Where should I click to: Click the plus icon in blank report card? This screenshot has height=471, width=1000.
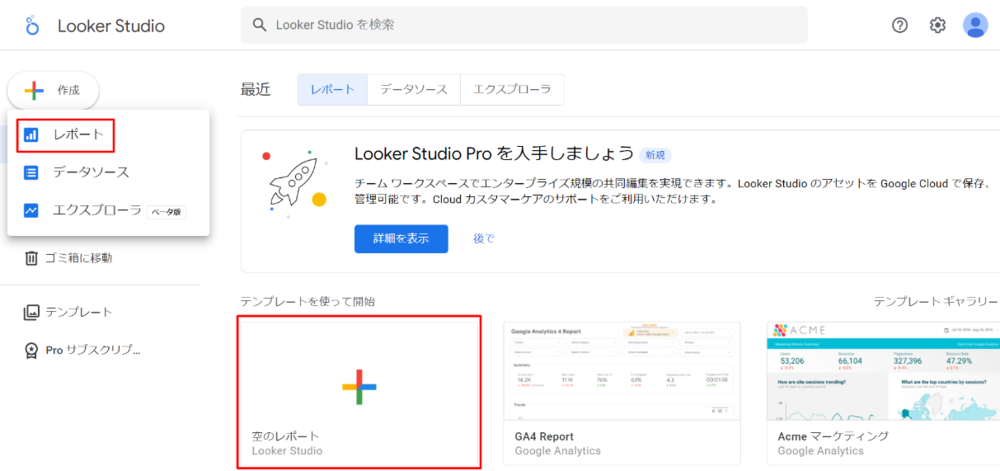tap(359, 387)
